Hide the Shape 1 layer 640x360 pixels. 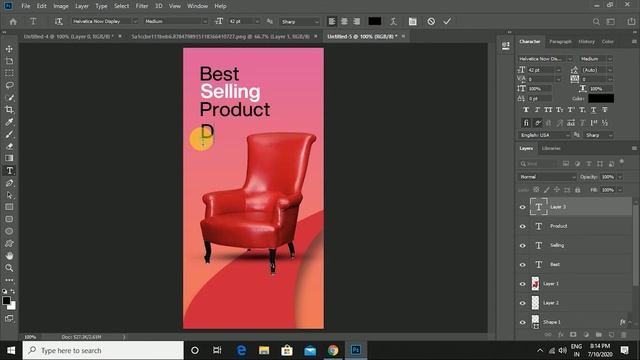click(522, 322)
